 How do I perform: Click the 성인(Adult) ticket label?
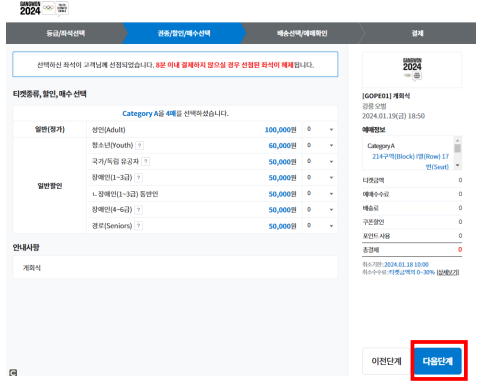pos(109,130)
